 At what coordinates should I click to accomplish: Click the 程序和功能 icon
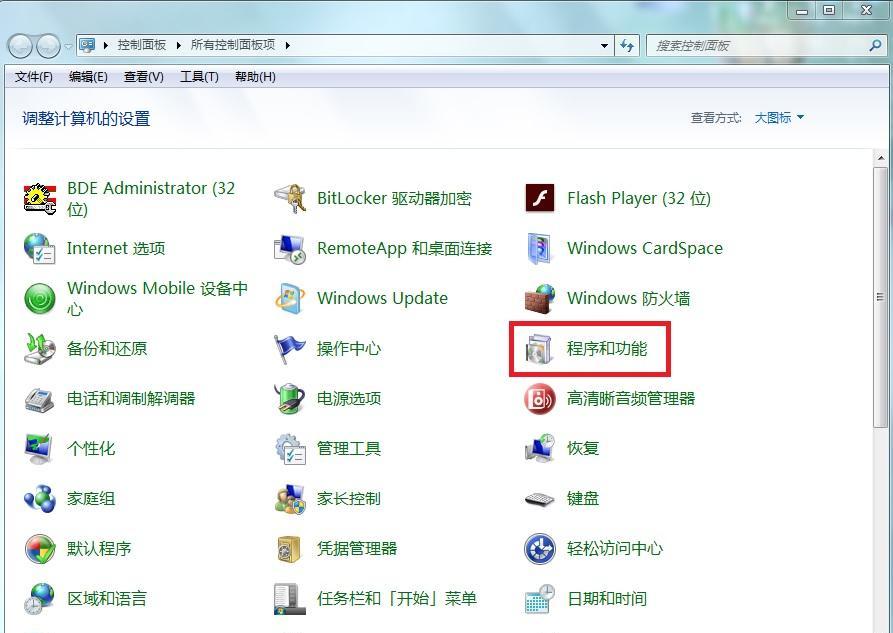(539, 349)
